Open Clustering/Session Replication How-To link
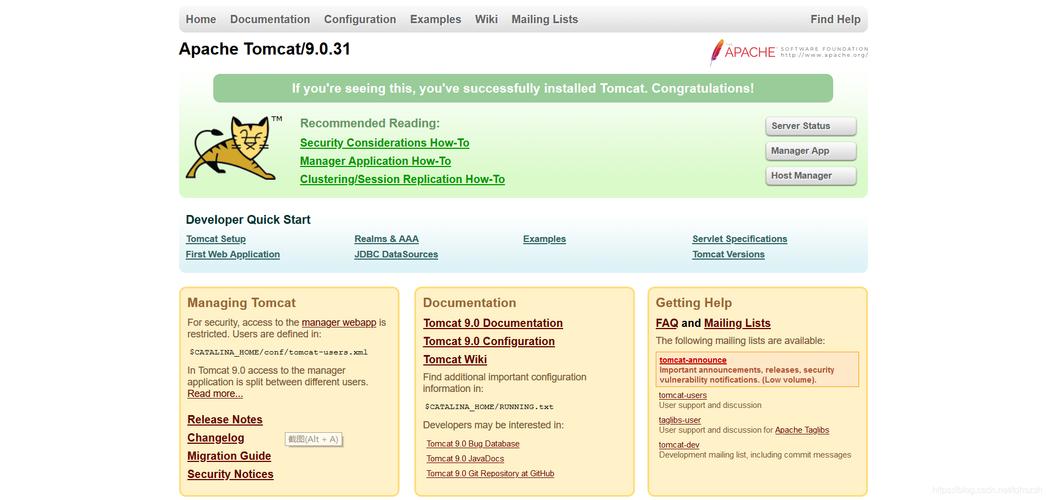 point(402,179)
